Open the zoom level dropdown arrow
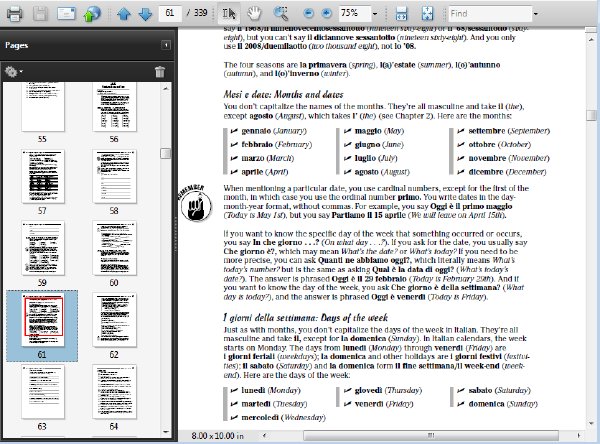The height and width of the screenshot is (444, 600). point(375,14)
